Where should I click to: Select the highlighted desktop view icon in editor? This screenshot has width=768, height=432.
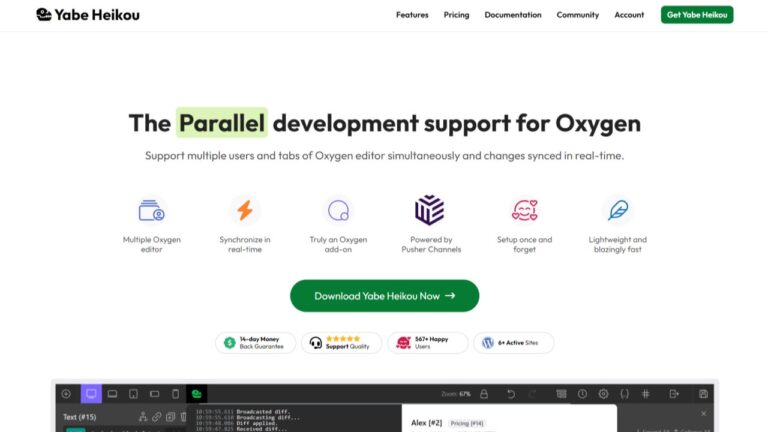(x=91, y=394)
